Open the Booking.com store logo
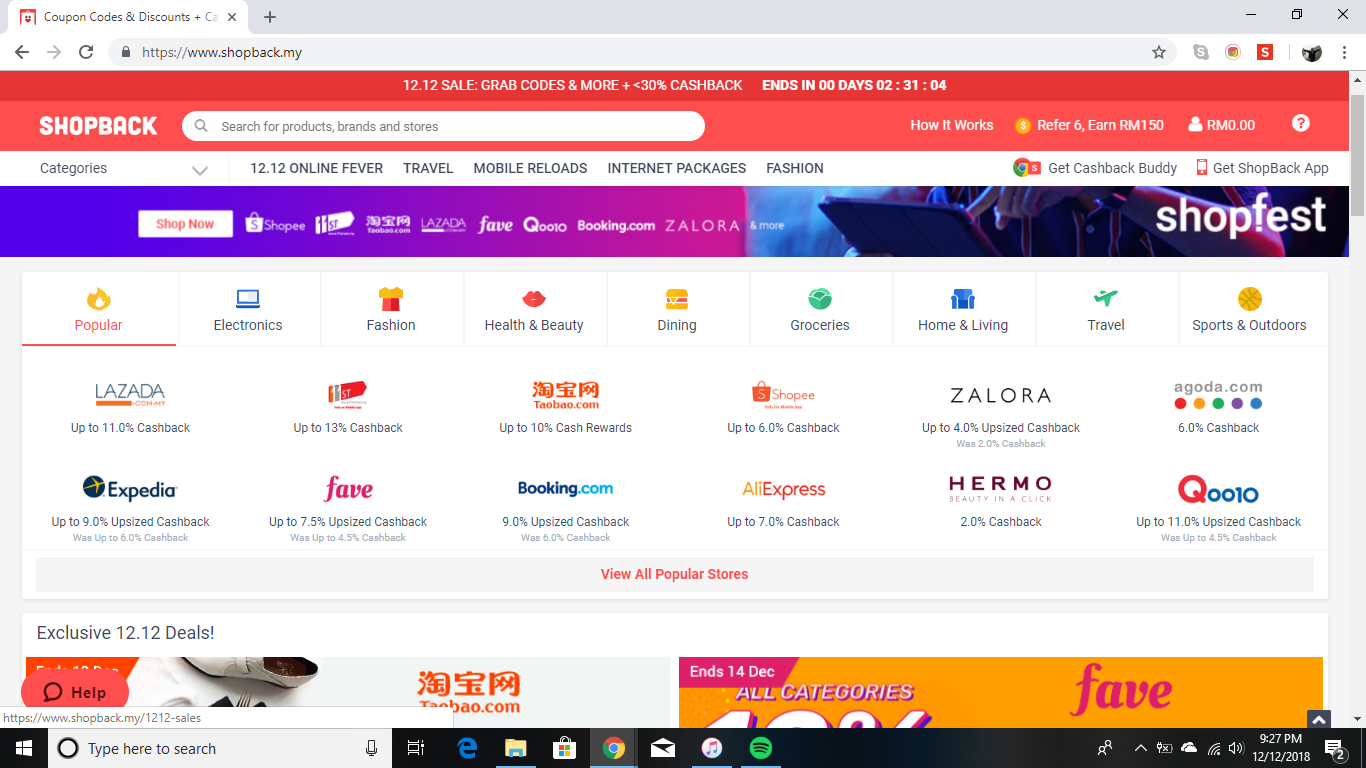This screenshot has width=1366, height=768. tap(566, 489)
